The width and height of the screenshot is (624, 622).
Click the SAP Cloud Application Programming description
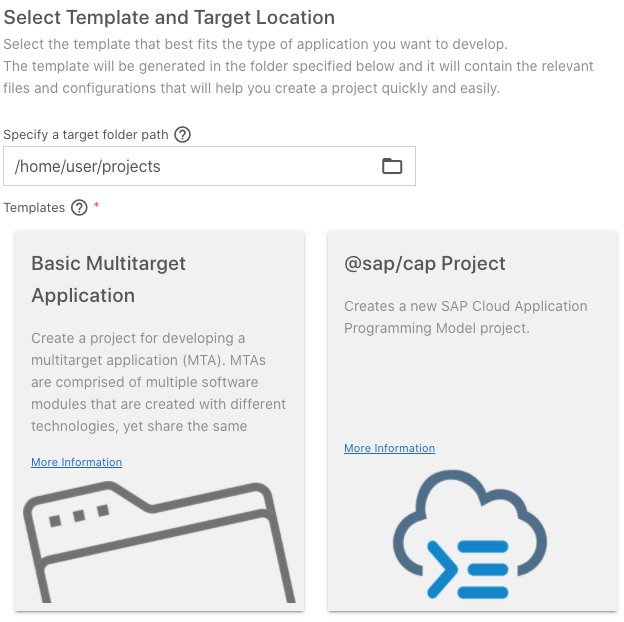click(x=466, y=317)
